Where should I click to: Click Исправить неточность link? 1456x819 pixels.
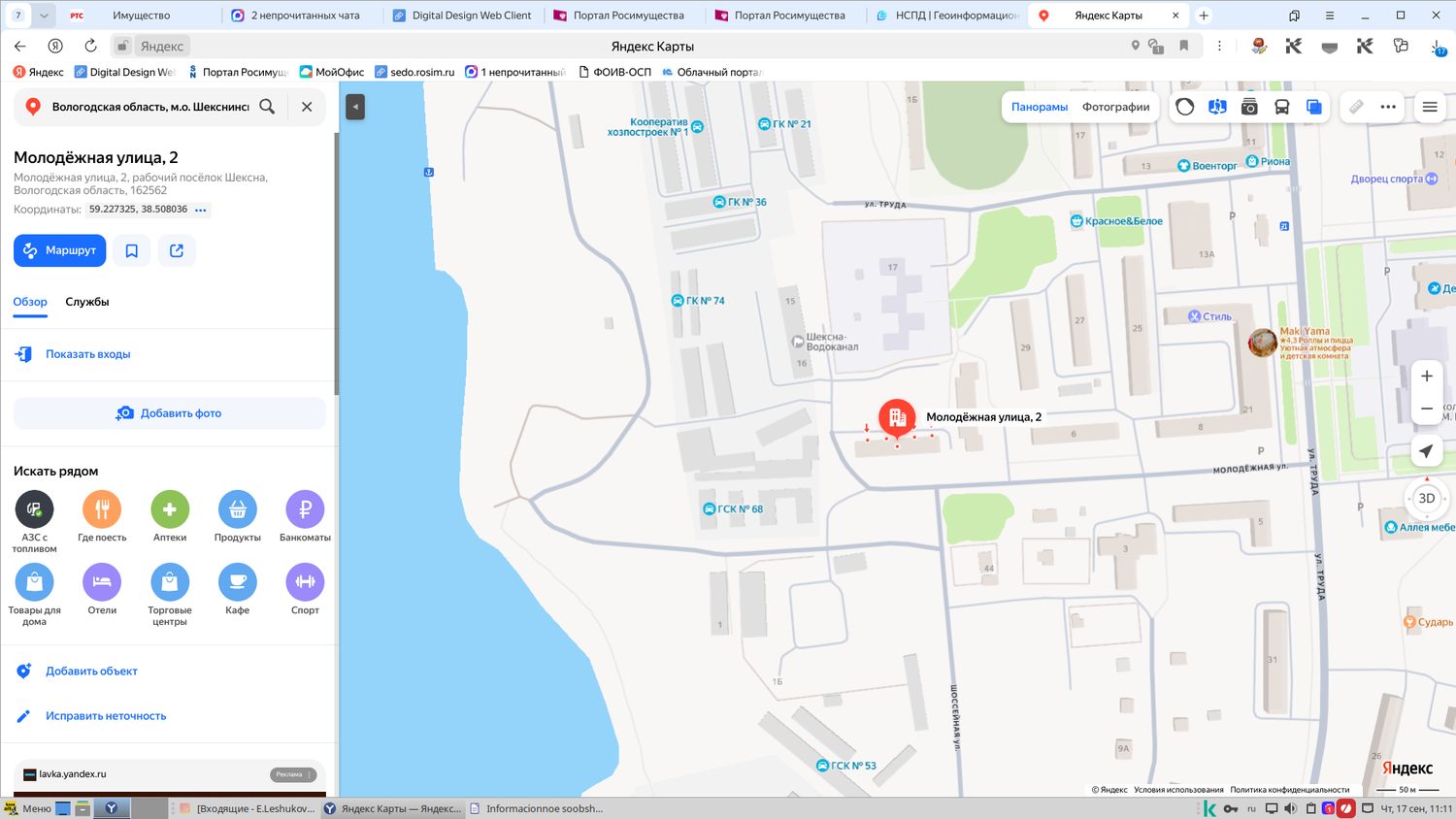click(106, 716)
